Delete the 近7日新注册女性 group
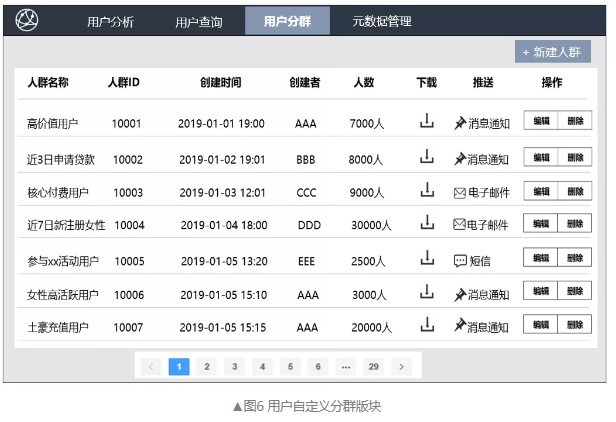The height and width of the screenshot is (422, 616). tap(575, 223)
